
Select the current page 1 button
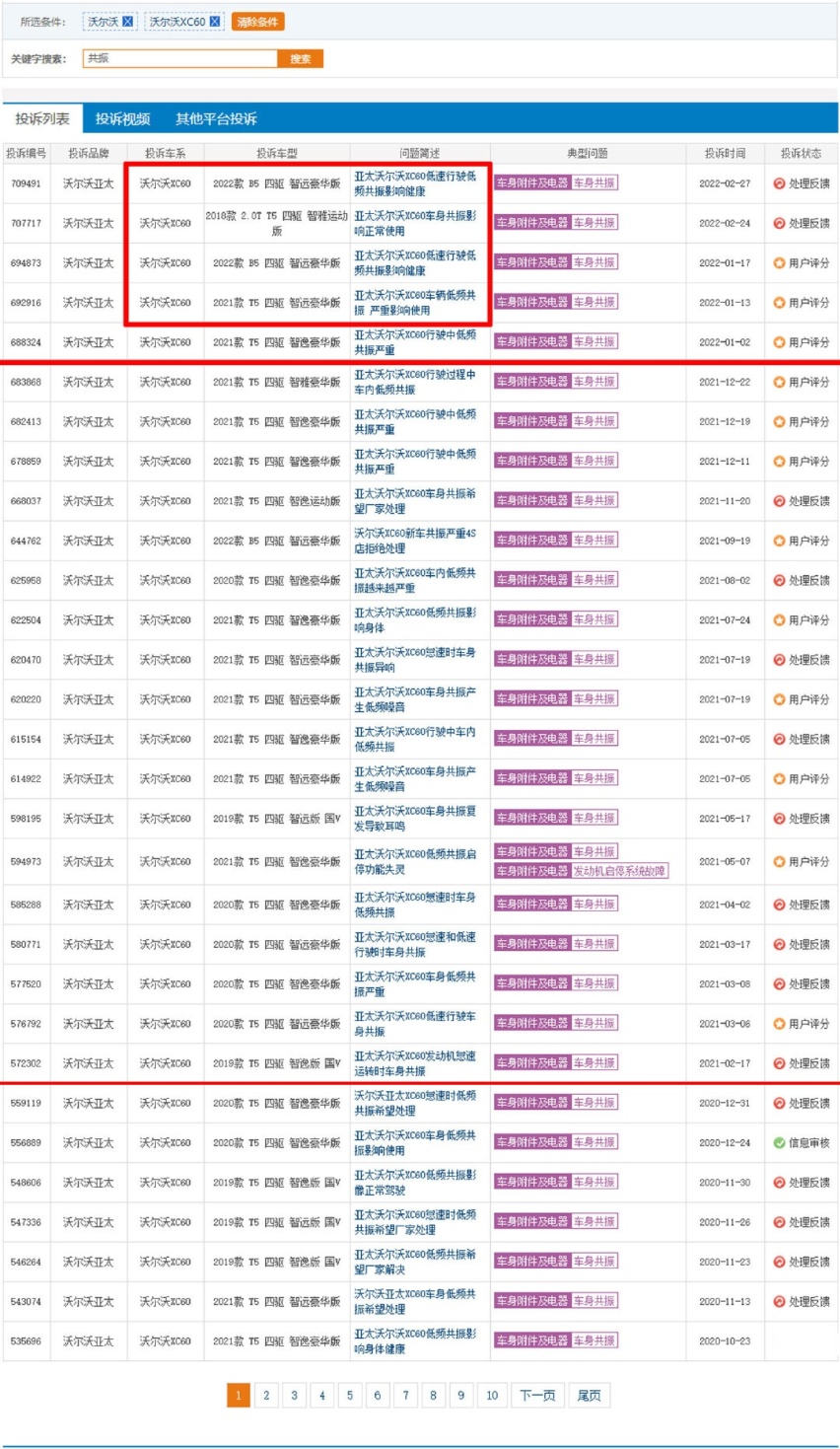point(238,1395)
